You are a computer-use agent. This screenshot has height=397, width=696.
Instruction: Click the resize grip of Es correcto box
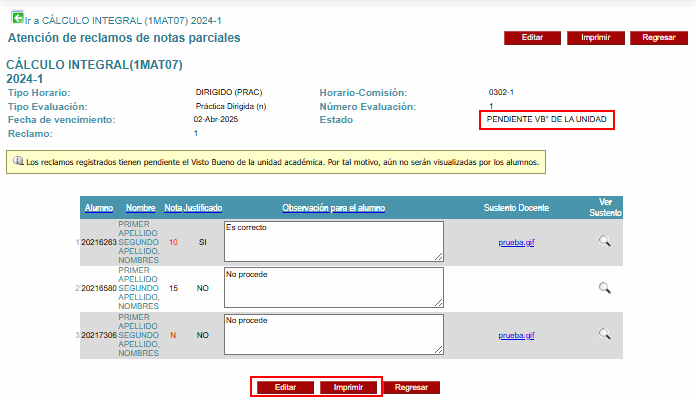[x=439, y=257]
